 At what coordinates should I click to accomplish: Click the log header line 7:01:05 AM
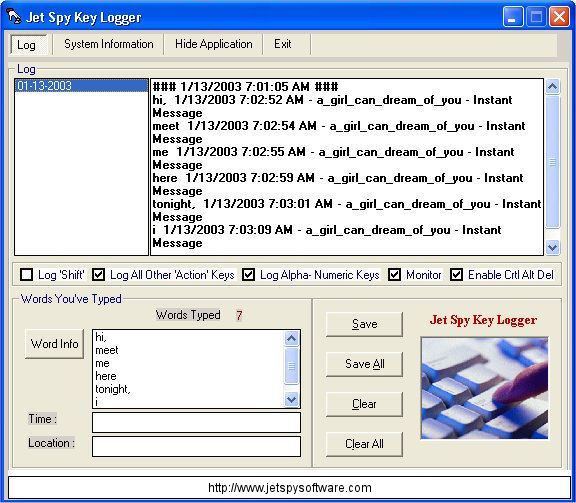pos(245,87)
